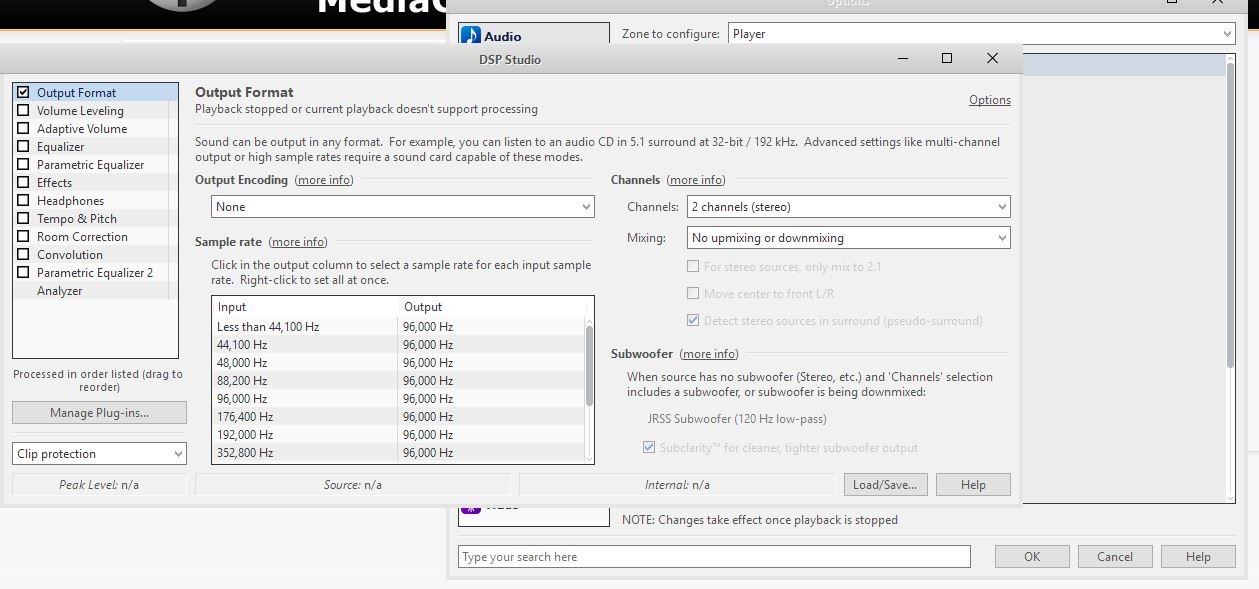Enable the Equalizer checkbox
The width and height of the screenshot is (1259, 589).
(23, 146)
